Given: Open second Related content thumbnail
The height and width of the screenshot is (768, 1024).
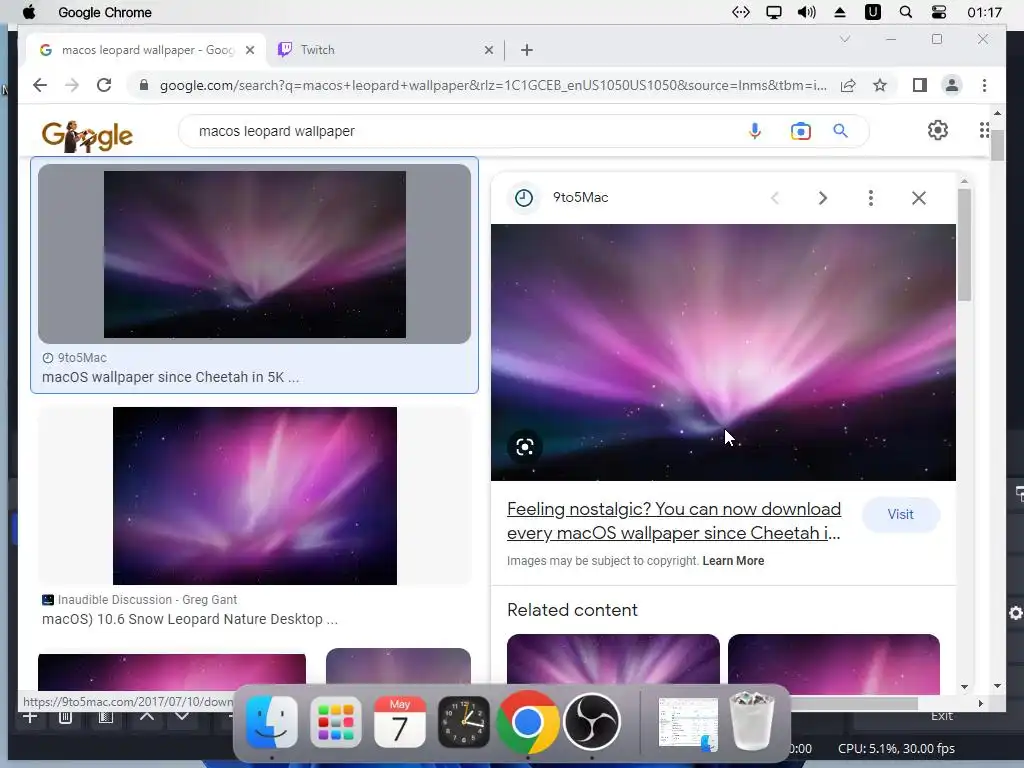Looking at the screenshot, I should point(834,664).
